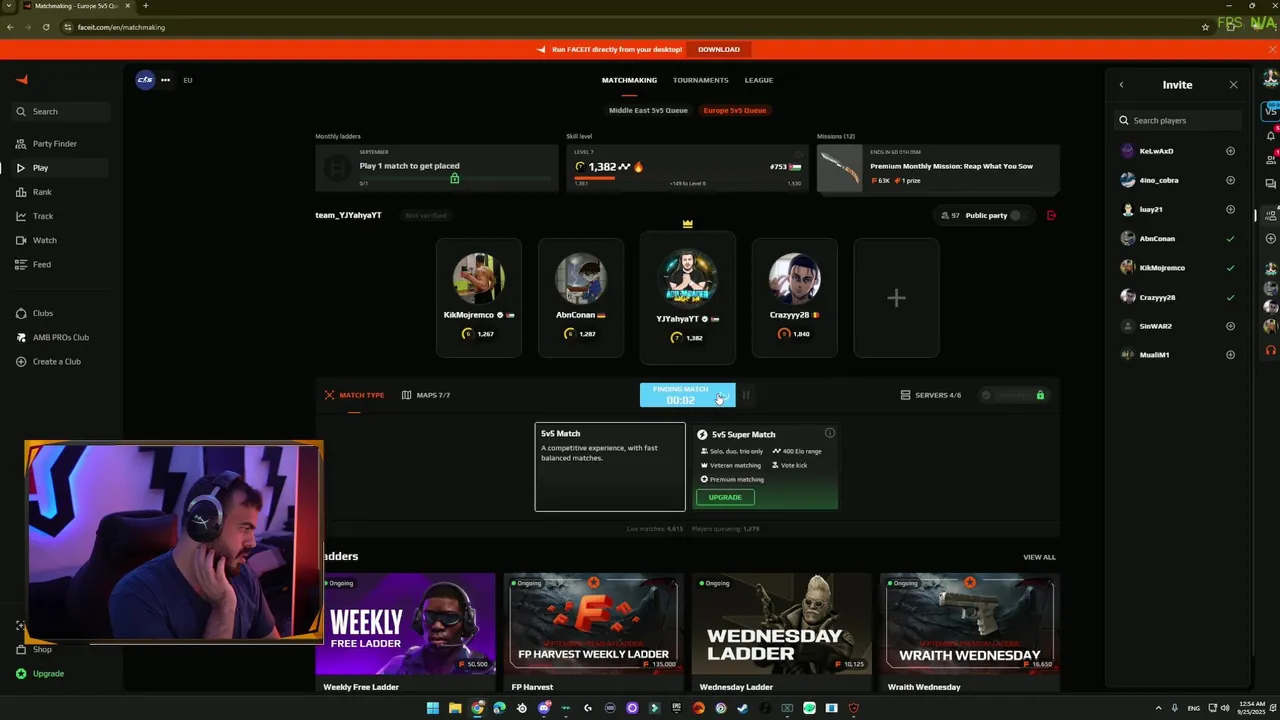Invite 4ino_cobra with the plus icon
Image resolution: width=1280 pixels, height=720 pixels.
pos(1230,180)
